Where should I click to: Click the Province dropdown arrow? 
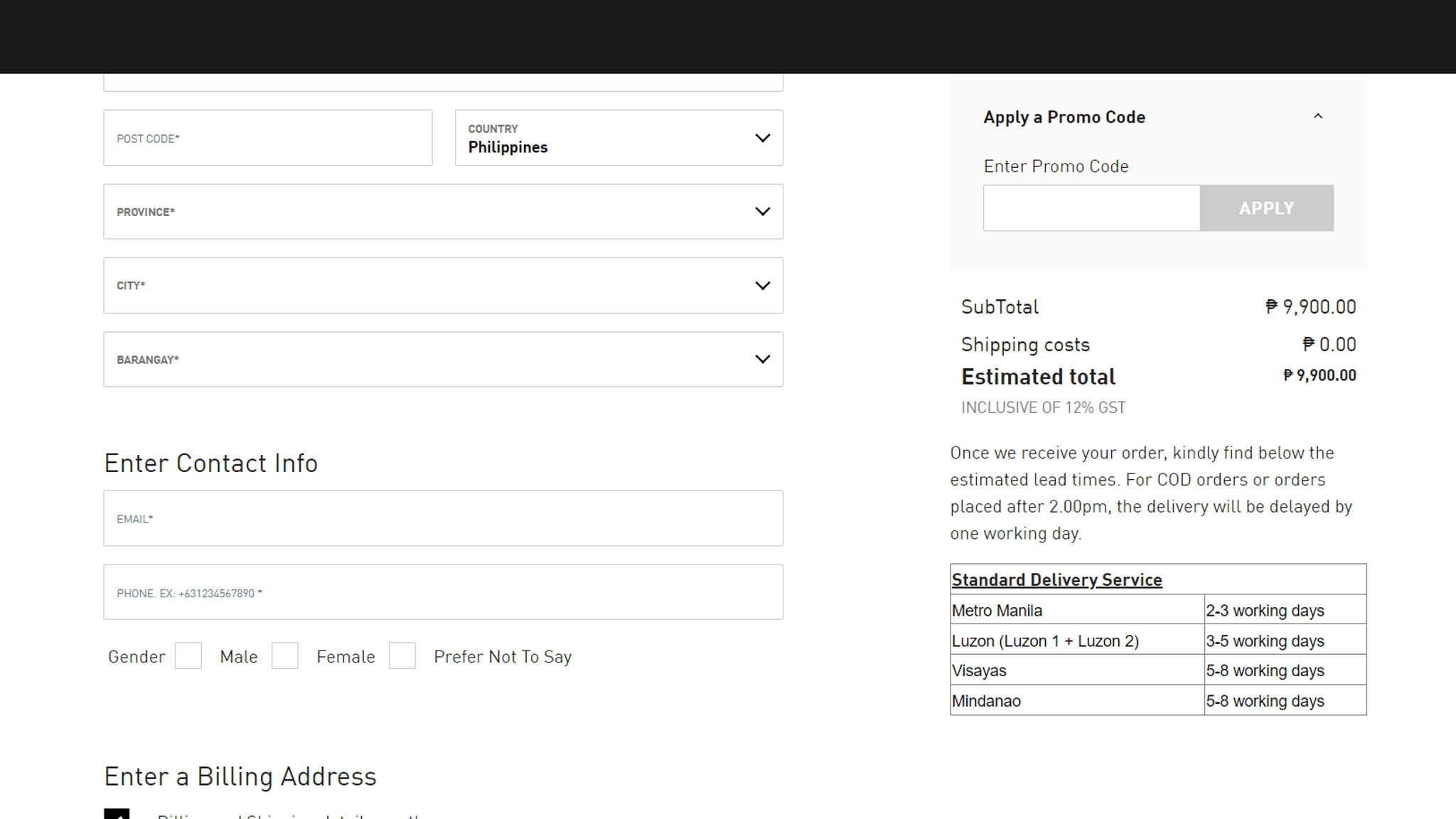click(x=763, y=211)
